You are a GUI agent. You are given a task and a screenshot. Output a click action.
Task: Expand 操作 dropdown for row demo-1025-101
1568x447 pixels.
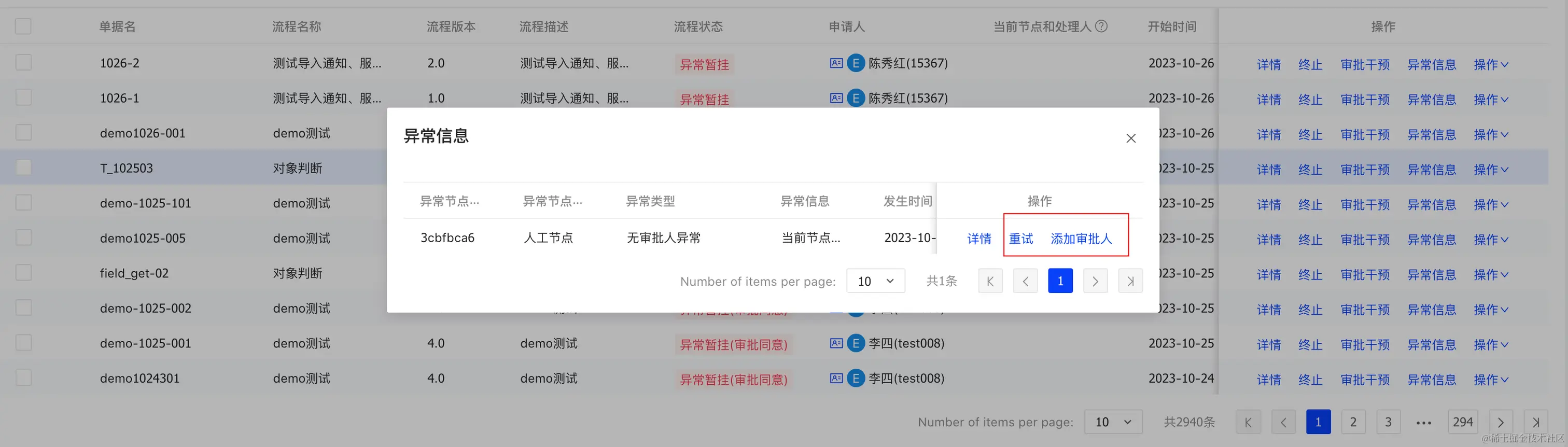pyautogui.click(x=1490, y=205)
